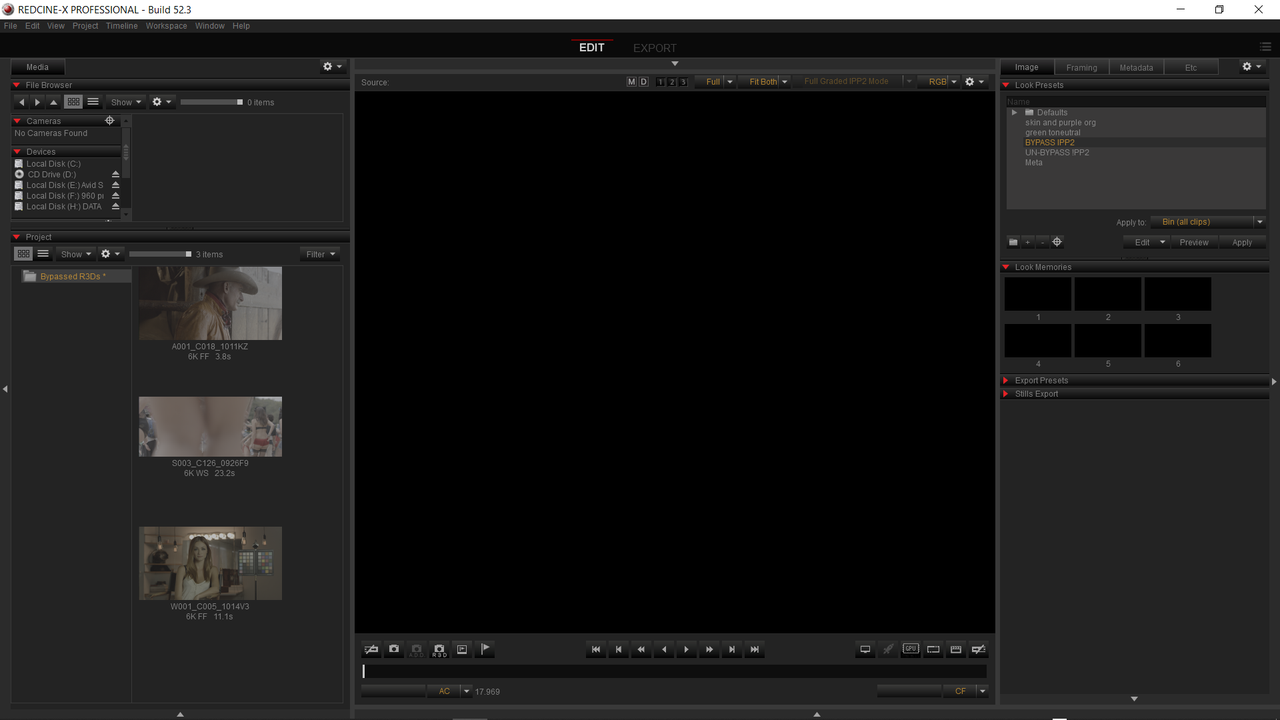Switch to the Metadata tab
Screen dimensions: 1280x720
(1136, 67)
